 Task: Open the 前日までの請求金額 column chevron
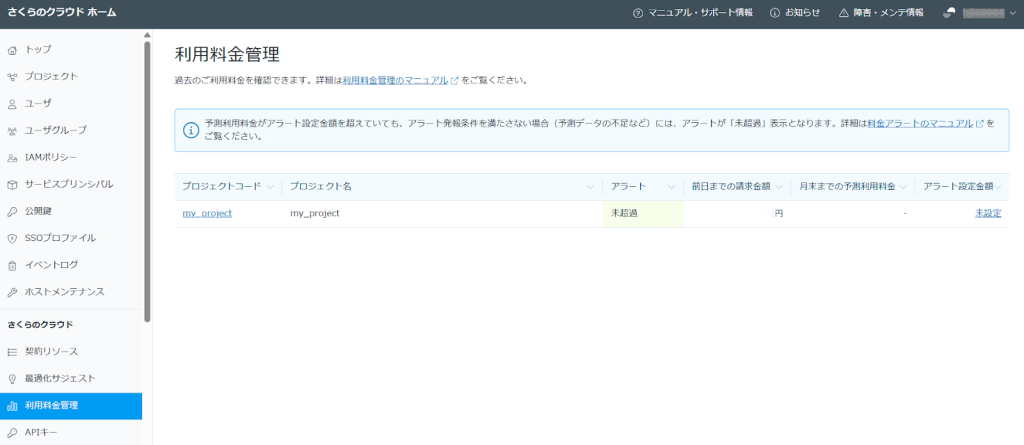[x=778, y=187]
